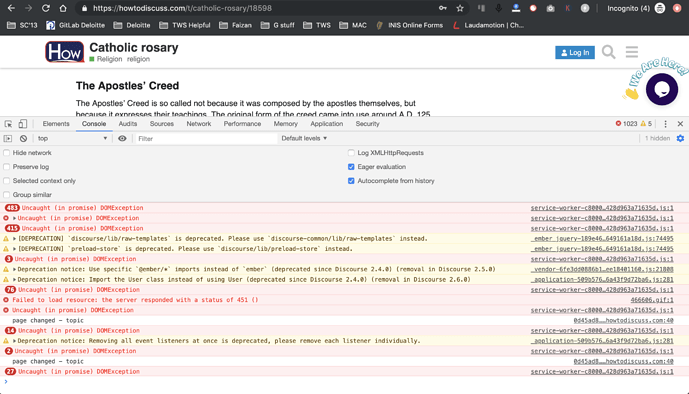The width and height of the screenshot is (689, 394).
Task: Focus the console Filter input field
Action: pos(206,138)
